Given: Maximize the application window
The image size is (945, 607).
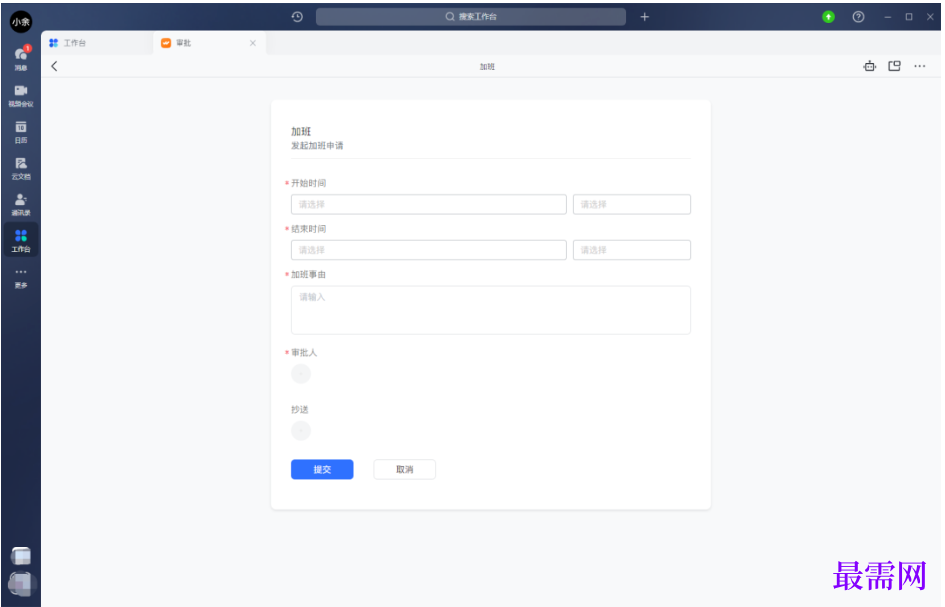Looking at the screenshot, I should pyautogui.click(x=909, y=17).
